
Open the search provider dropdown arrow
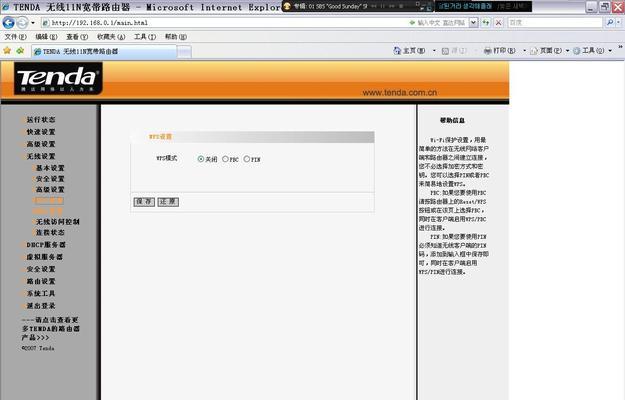point(619,23)
